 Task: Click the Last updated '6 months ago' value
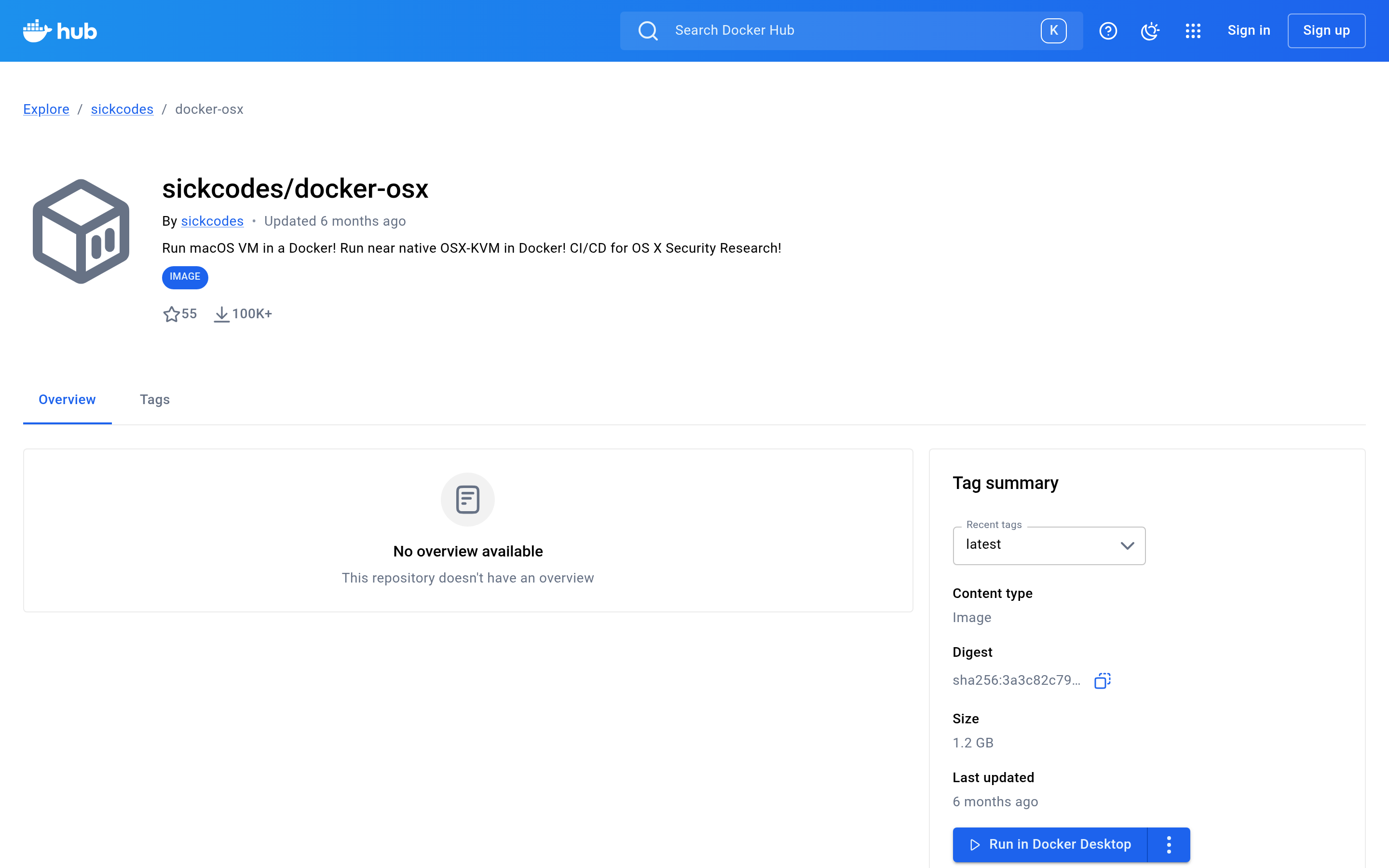(995, 802)
